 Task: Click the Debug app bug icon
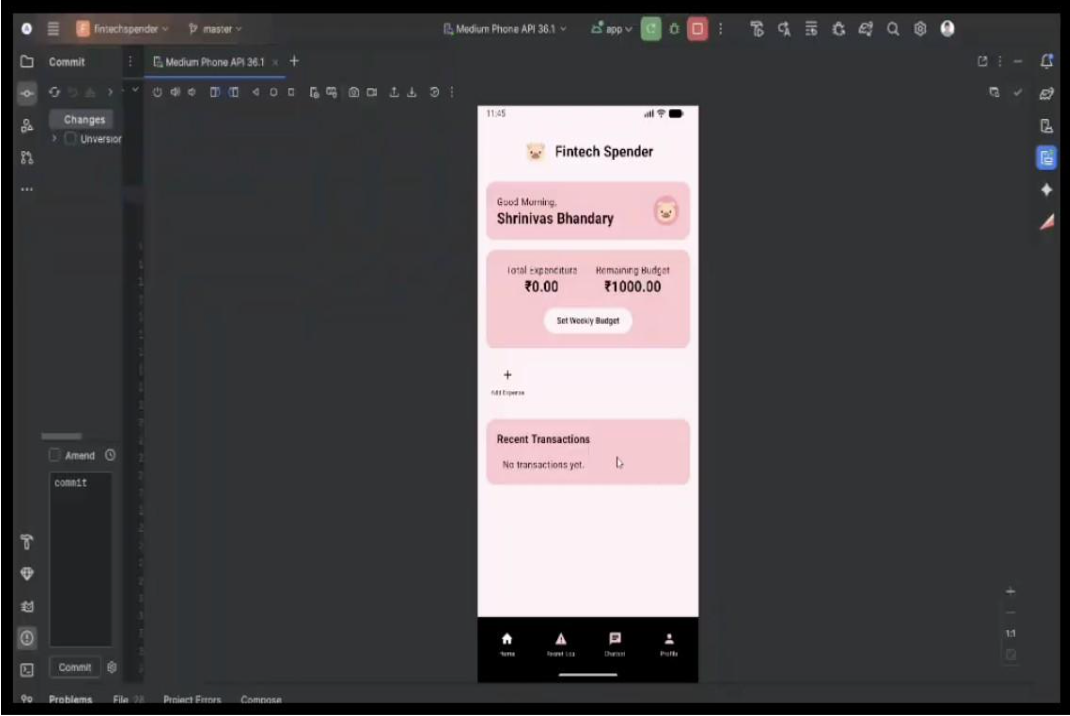674,29
